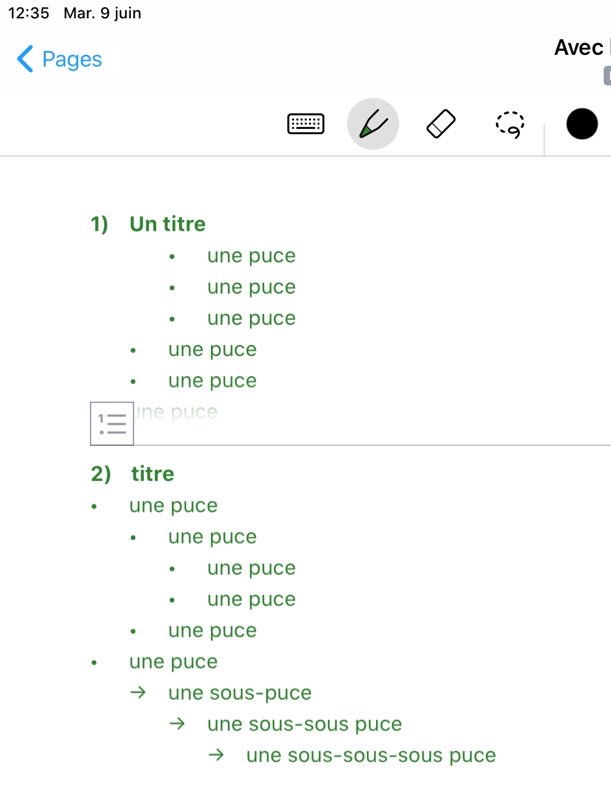The width and height of the screenshot is (611, 800).
Task: Tap the "2)" list number
Action: [101, 474]
